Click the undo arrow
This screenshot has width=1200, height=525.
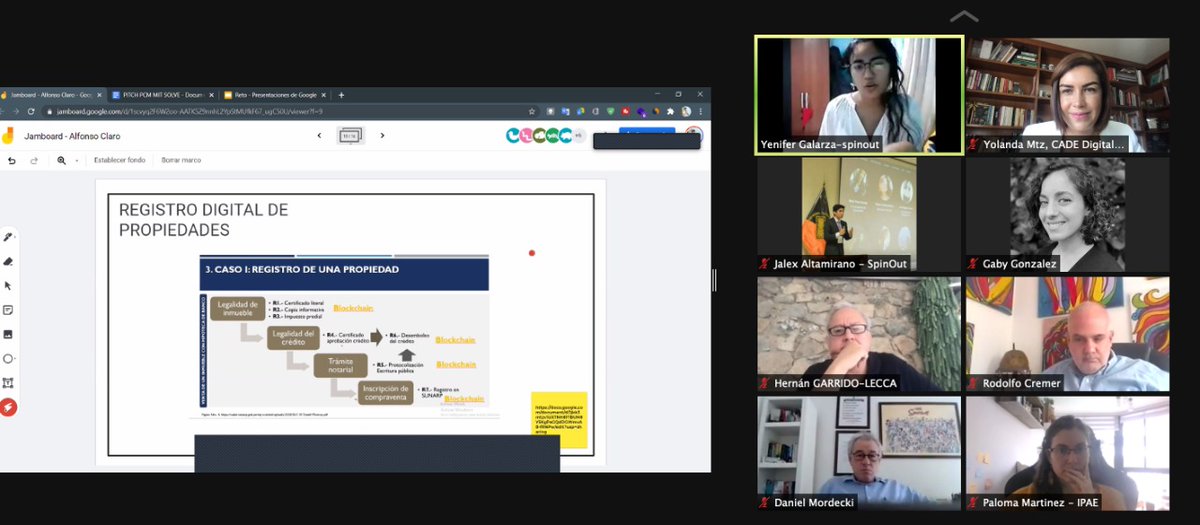[x=11, y=160]
